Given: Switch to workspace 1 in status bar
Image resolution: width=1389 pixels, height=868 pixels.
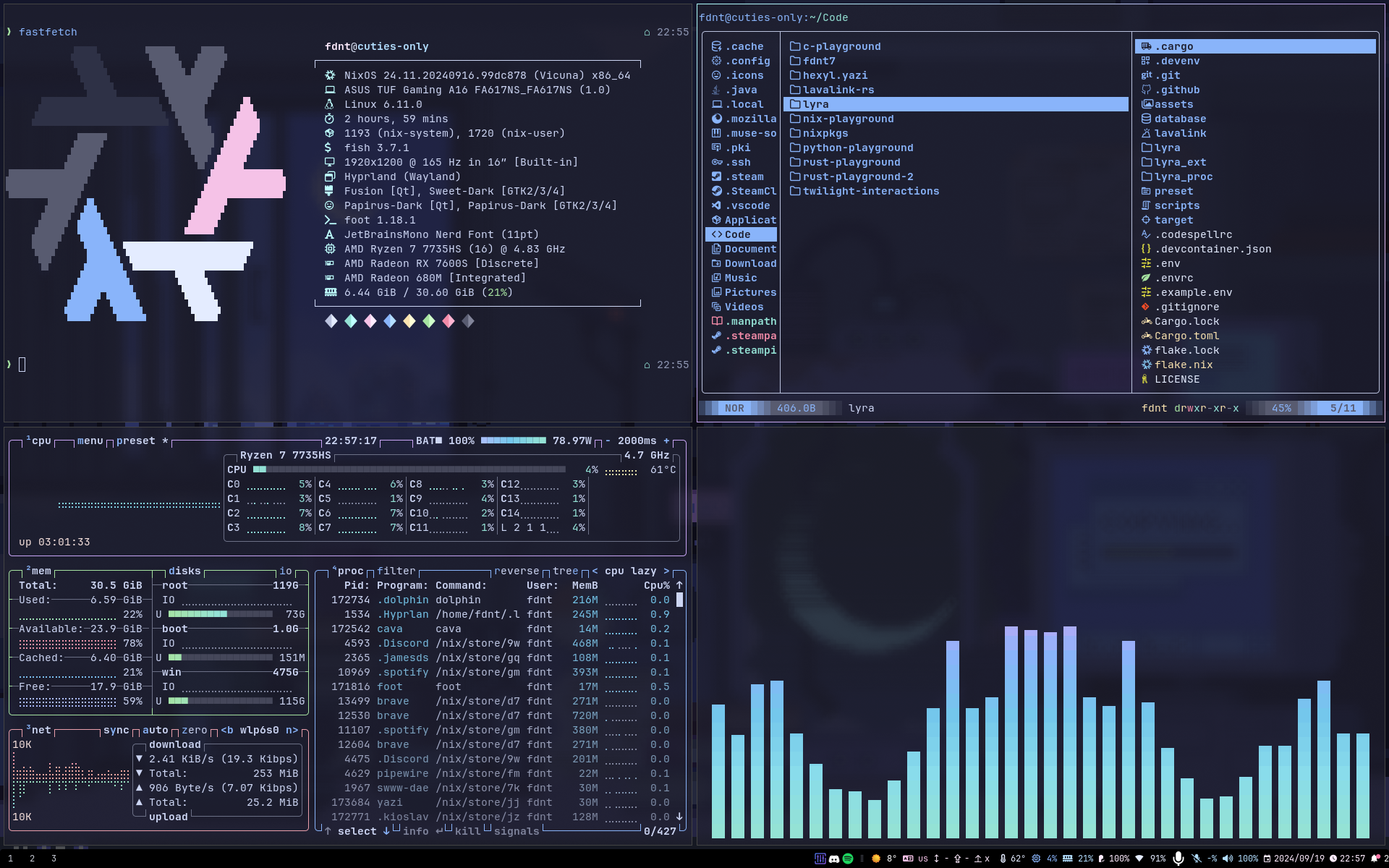Looking at the screenshot, I should click(10, 859).
